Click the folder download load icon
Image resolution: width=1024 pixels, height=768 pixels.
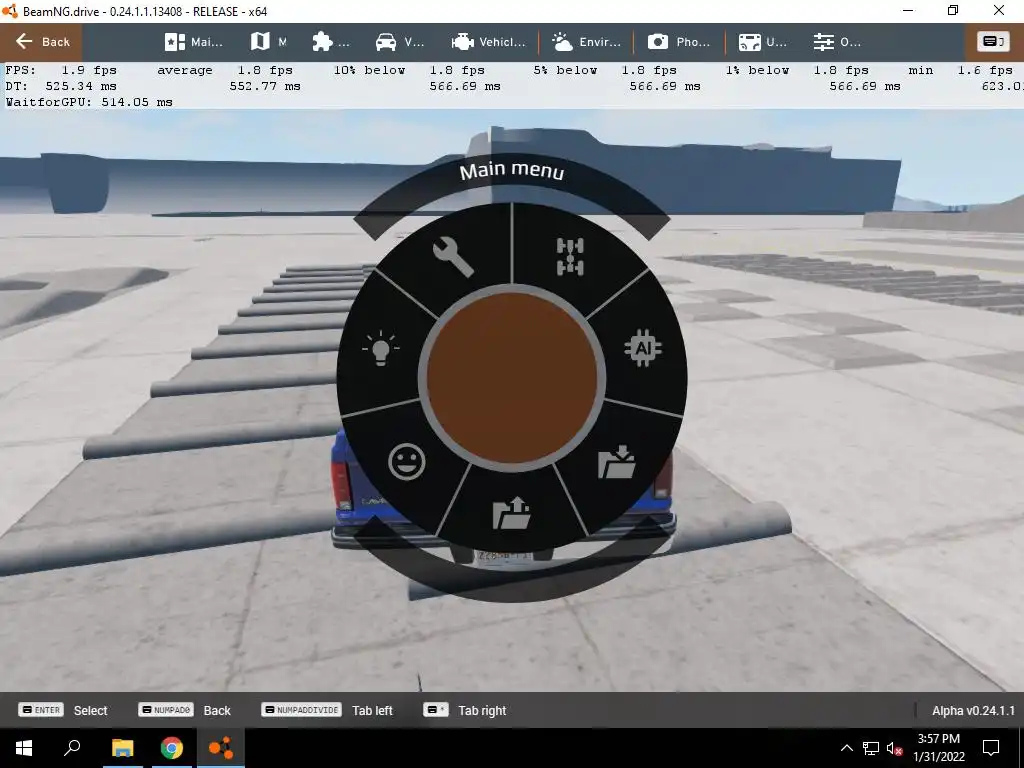[x=616, y=462]
